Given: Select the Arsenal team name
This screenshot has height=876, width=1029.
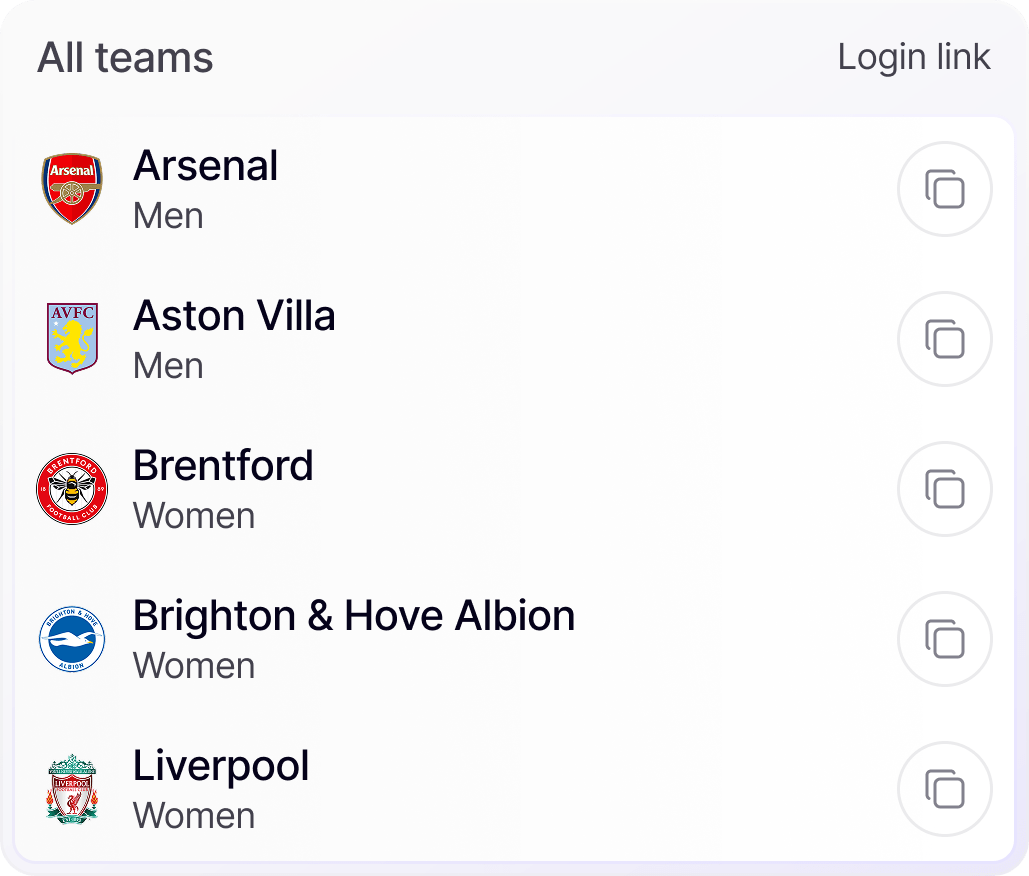Looking at the screenshot, I should 205,166.
